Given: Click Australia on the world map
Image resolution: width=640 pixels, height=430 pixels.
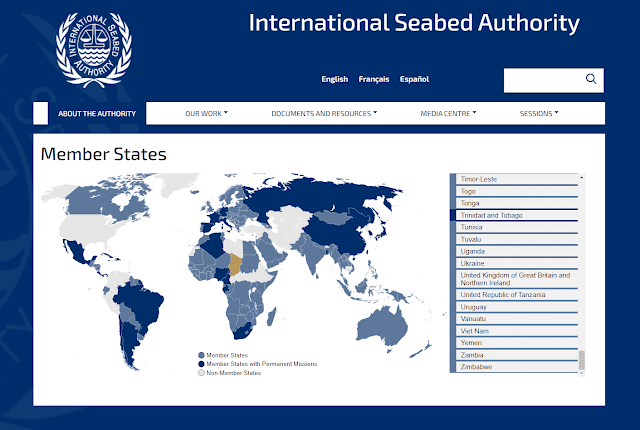Looking at the screenshot, I should (x=382, y=326).
